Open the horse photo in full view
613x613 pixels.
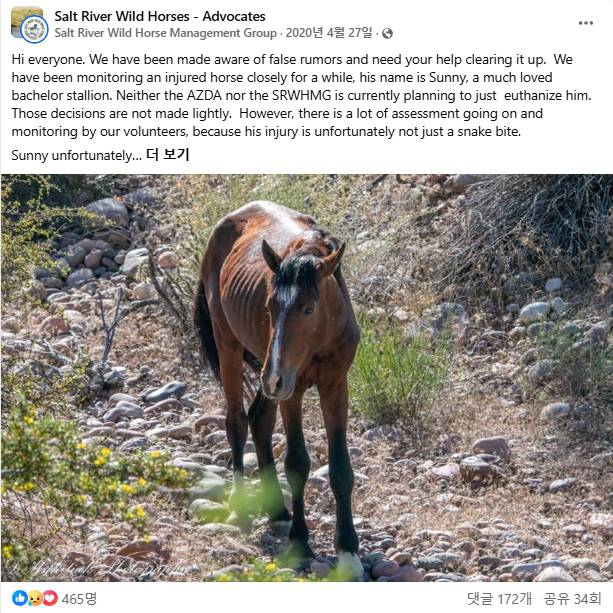306,378
